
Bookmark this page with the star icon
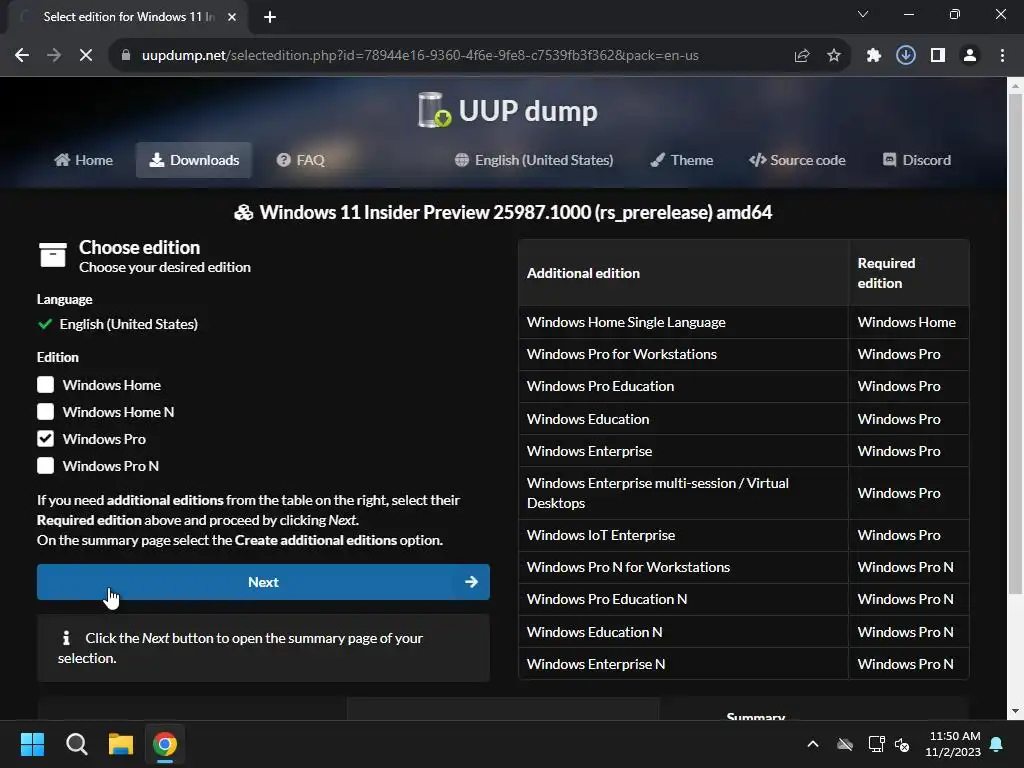834,56
